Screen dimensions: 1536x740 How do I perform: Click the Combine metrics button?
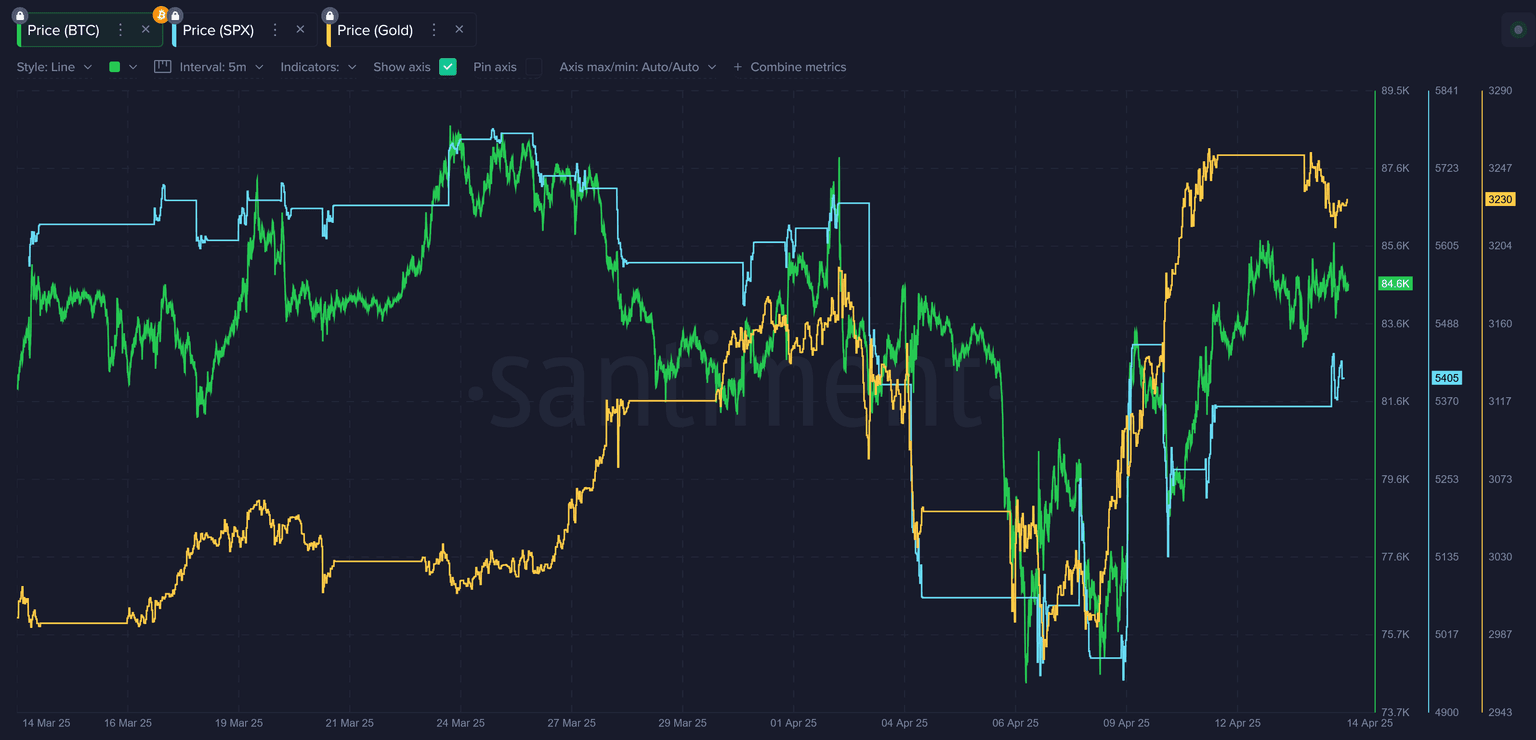(789, 67)
